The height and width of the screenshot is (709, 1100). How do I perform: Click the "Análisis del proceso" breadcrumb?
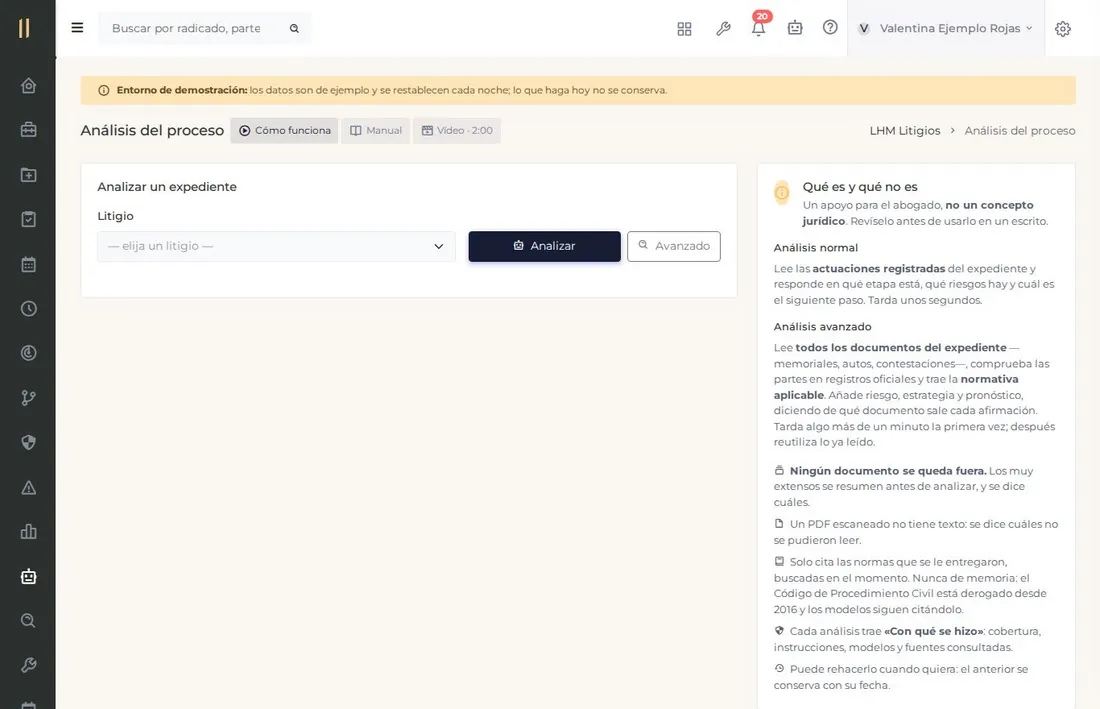[x=1019, y=130]
